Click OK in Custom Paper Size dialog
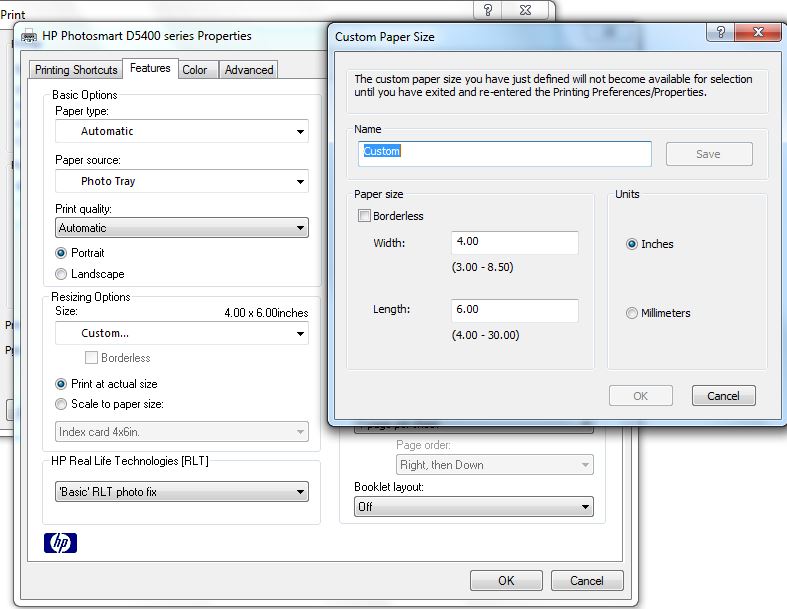Viewport: 787px width, 609px height. coord(640,396)
